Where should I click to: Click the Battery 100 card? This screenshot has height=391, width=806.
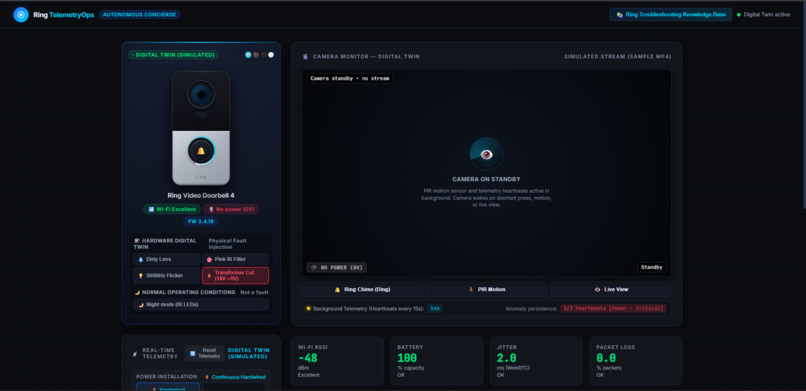tap(436, 361)
